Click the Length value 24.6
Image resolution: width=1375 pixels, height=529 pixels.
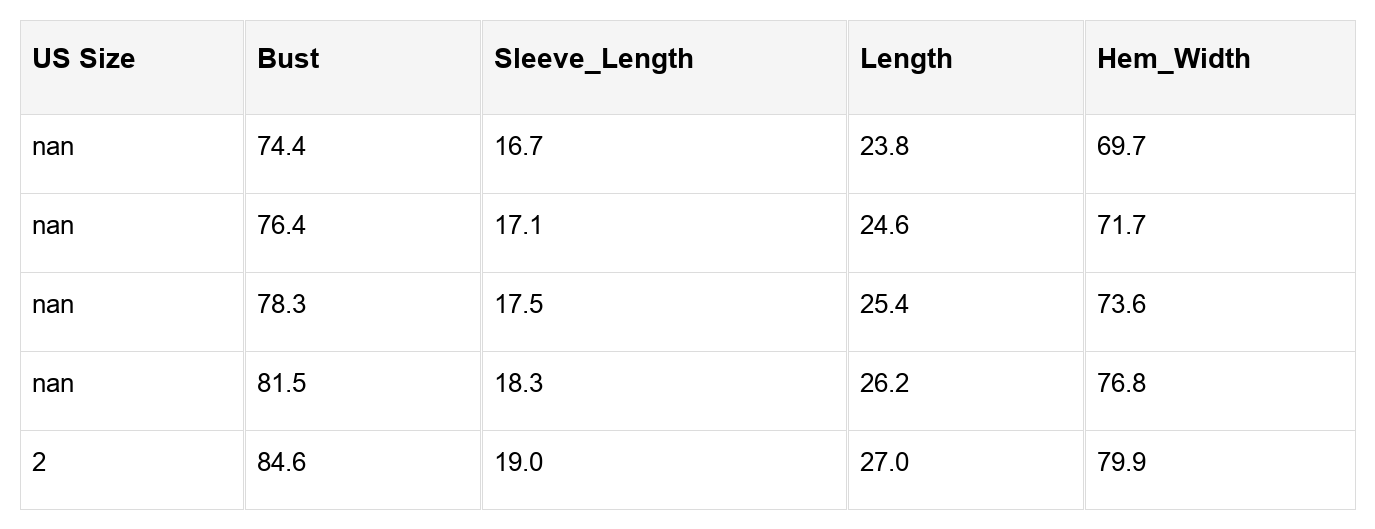(x=884, y=226)
